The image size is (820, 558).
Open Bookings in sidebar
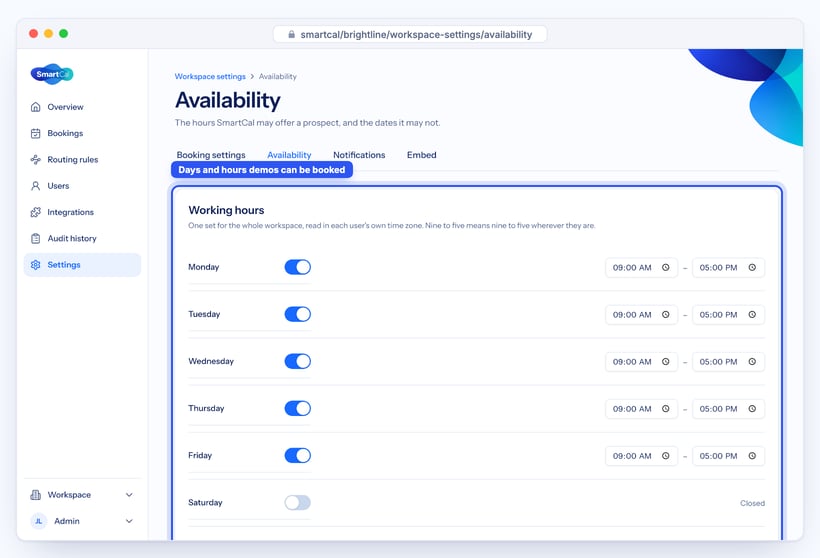(82, 133)
